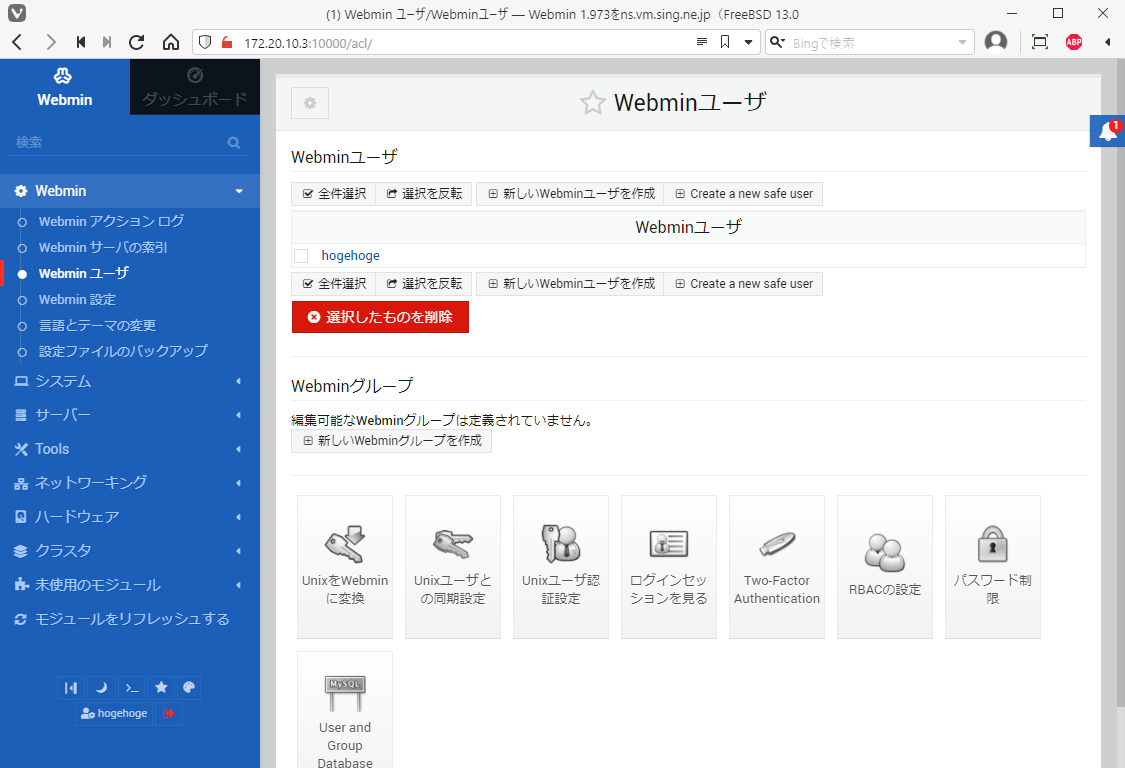
Task: Expand the サーバー sidebar category
Action: [130, 415]
